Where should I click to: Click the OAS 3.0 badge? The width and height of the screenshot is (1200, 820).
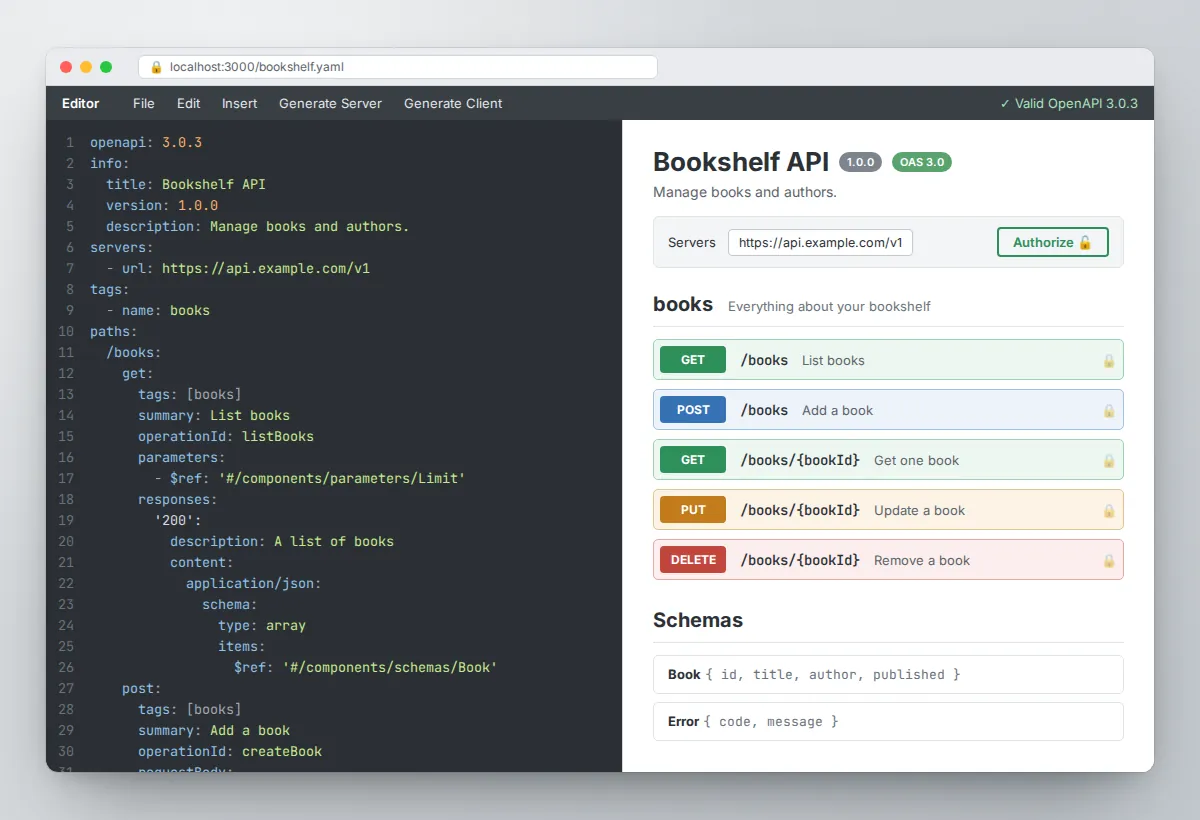922,162
